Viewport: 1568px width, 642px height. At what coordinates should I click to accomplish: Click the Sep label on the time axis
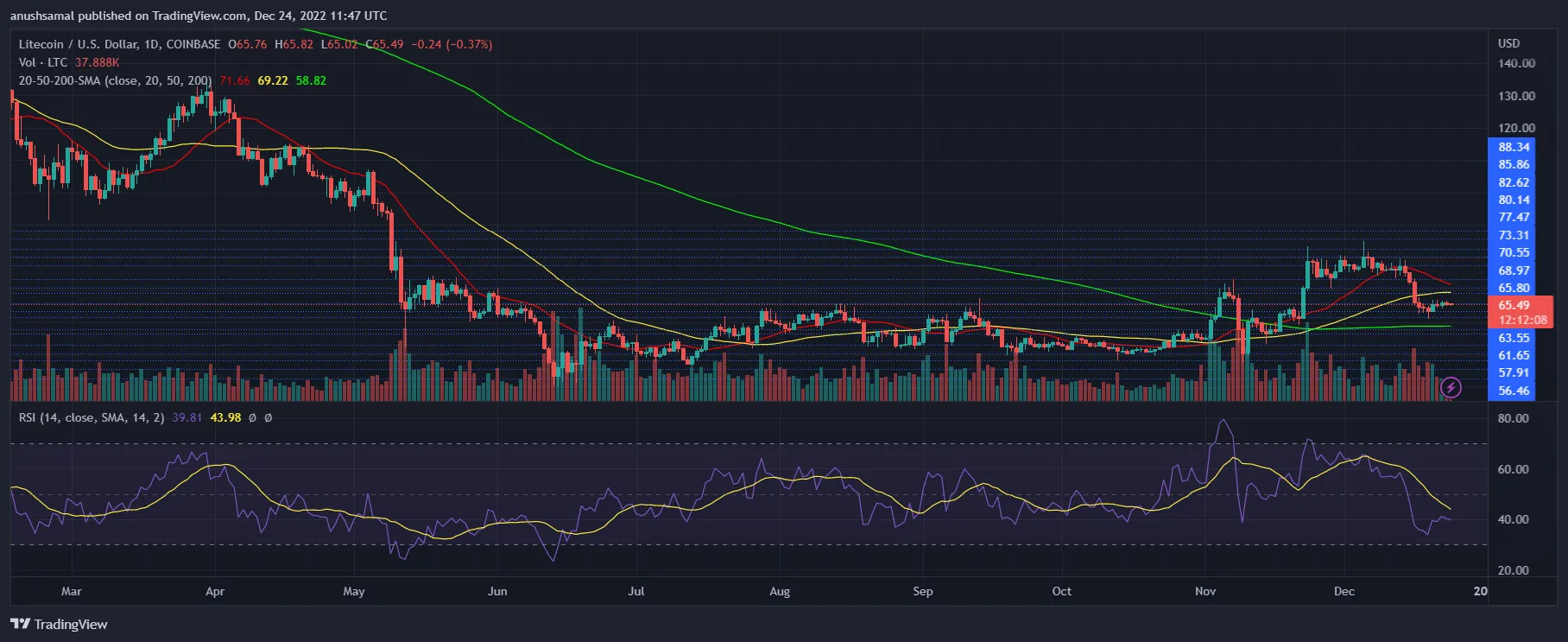click(922, 591)
